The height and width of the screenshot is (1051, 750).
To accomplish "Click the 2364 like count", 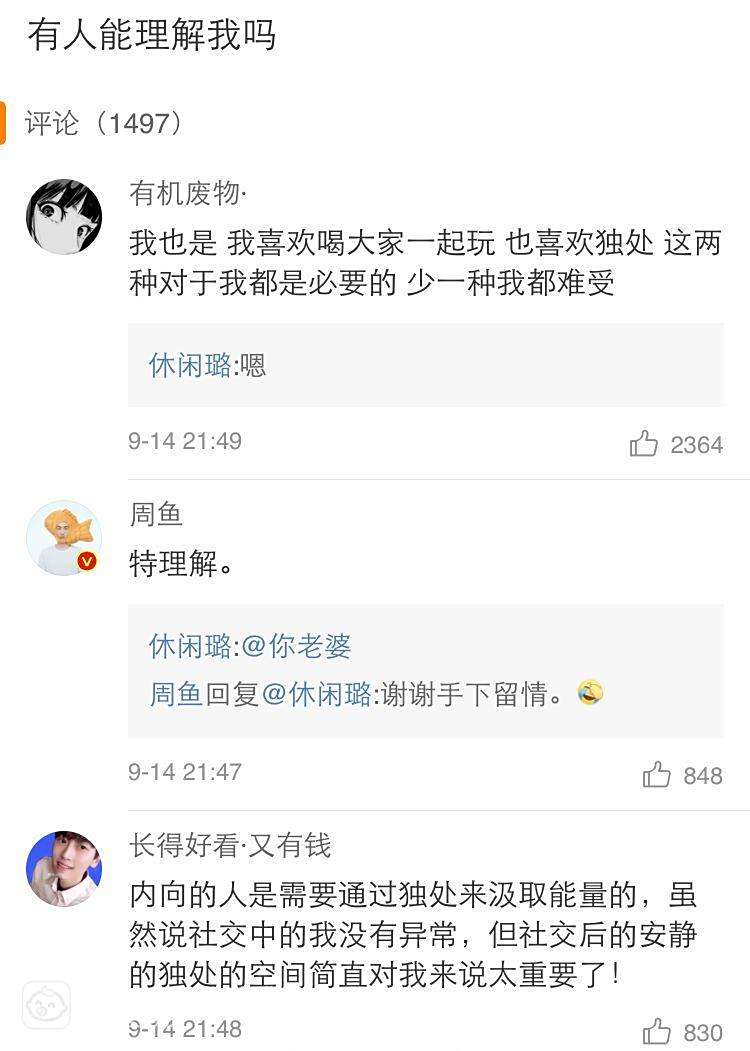I will click(x=697, y=445).
